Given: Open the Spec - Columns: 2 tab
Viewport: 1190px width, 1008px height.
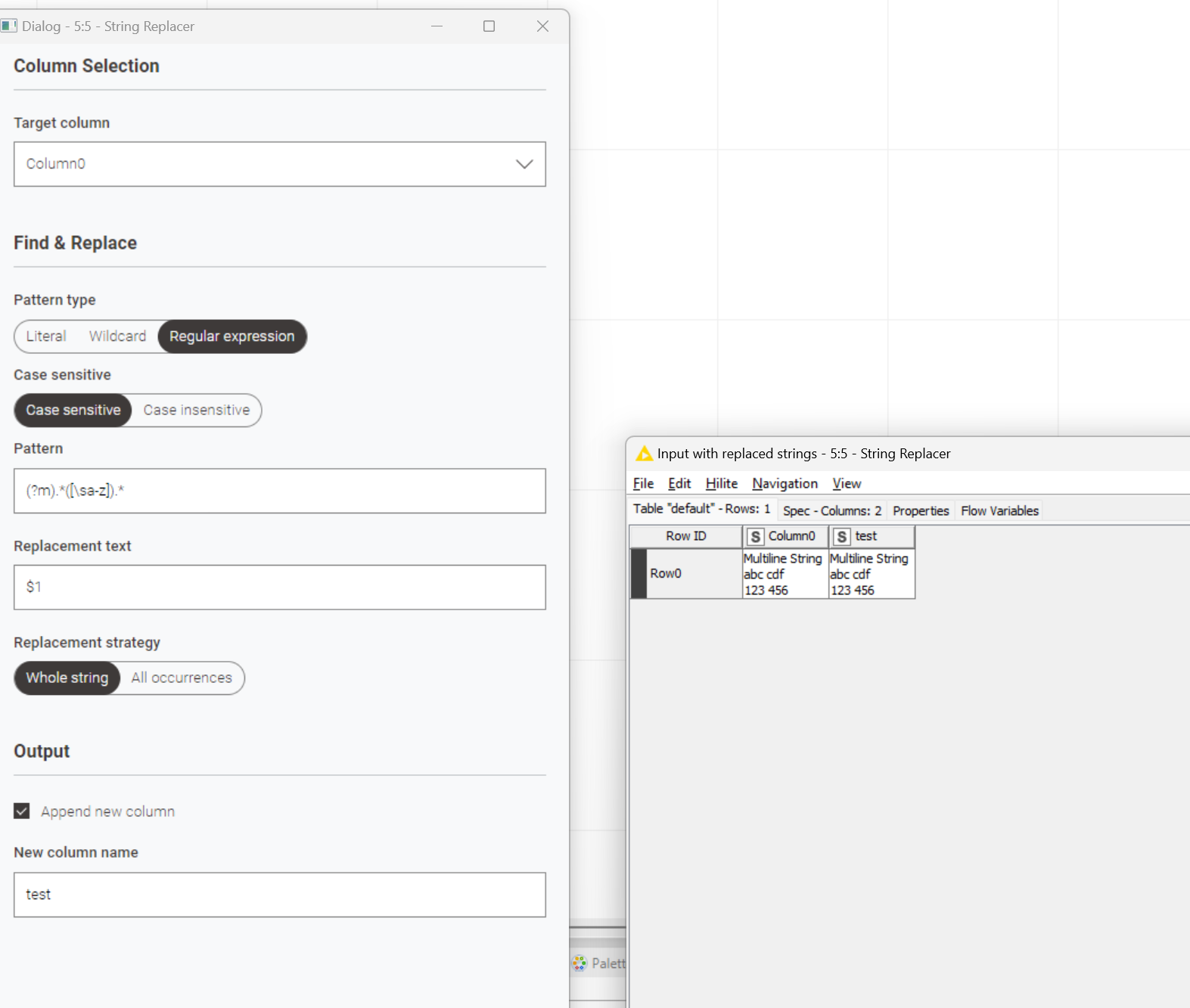Looking at the screenshot, I should coord(831,511).
